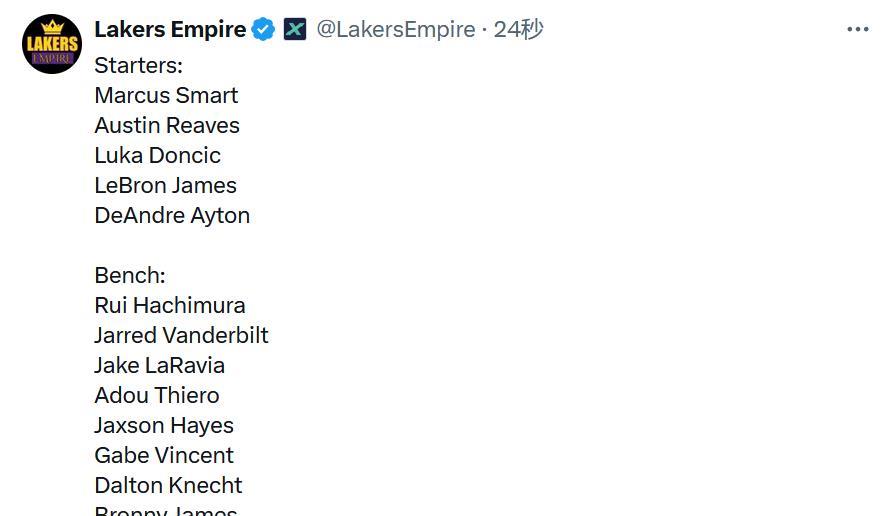
Task: Open the Lakers Empire profile avatar
Action: coord(52,44)
